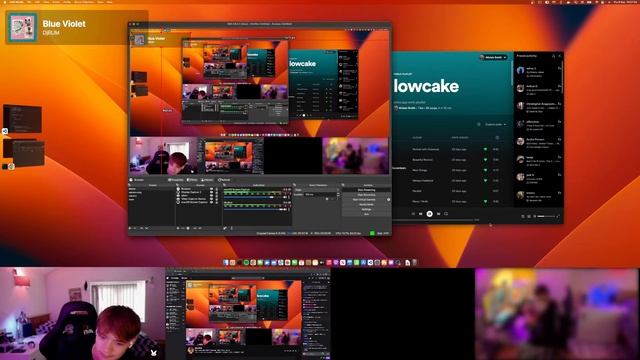Click transition Duration stepper field

click(321, 195)
